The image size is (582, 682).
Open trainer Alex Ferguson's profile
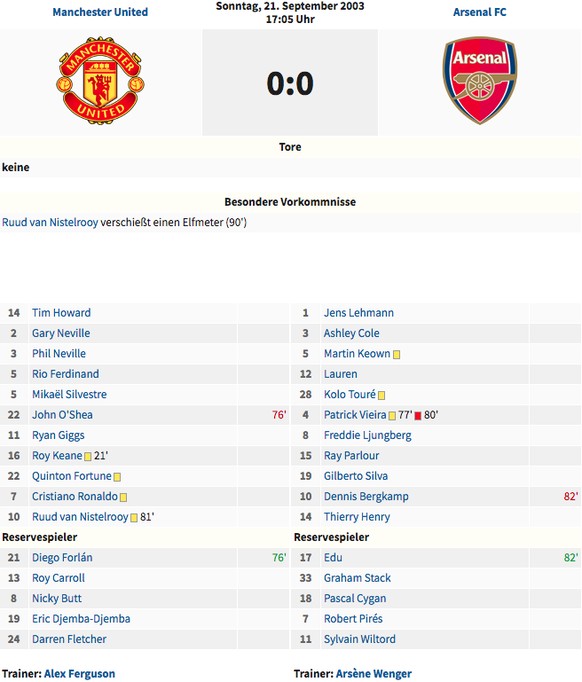[x=80, y=674]
